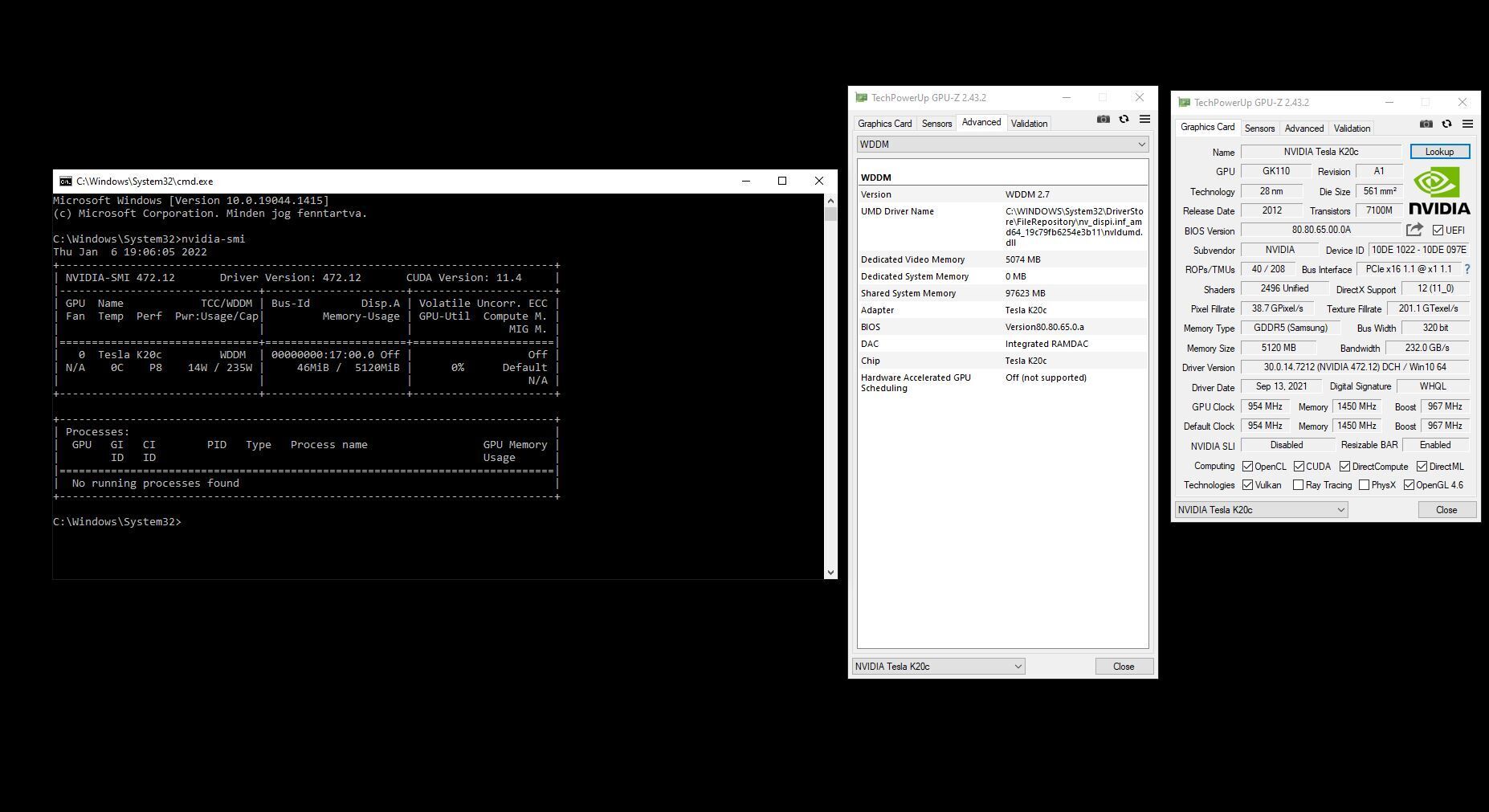This screenshot has height=812, width=1489.
Task: Open hamburger menu in Graphics Card GPU-Z window
Action: pos(1467,124)
